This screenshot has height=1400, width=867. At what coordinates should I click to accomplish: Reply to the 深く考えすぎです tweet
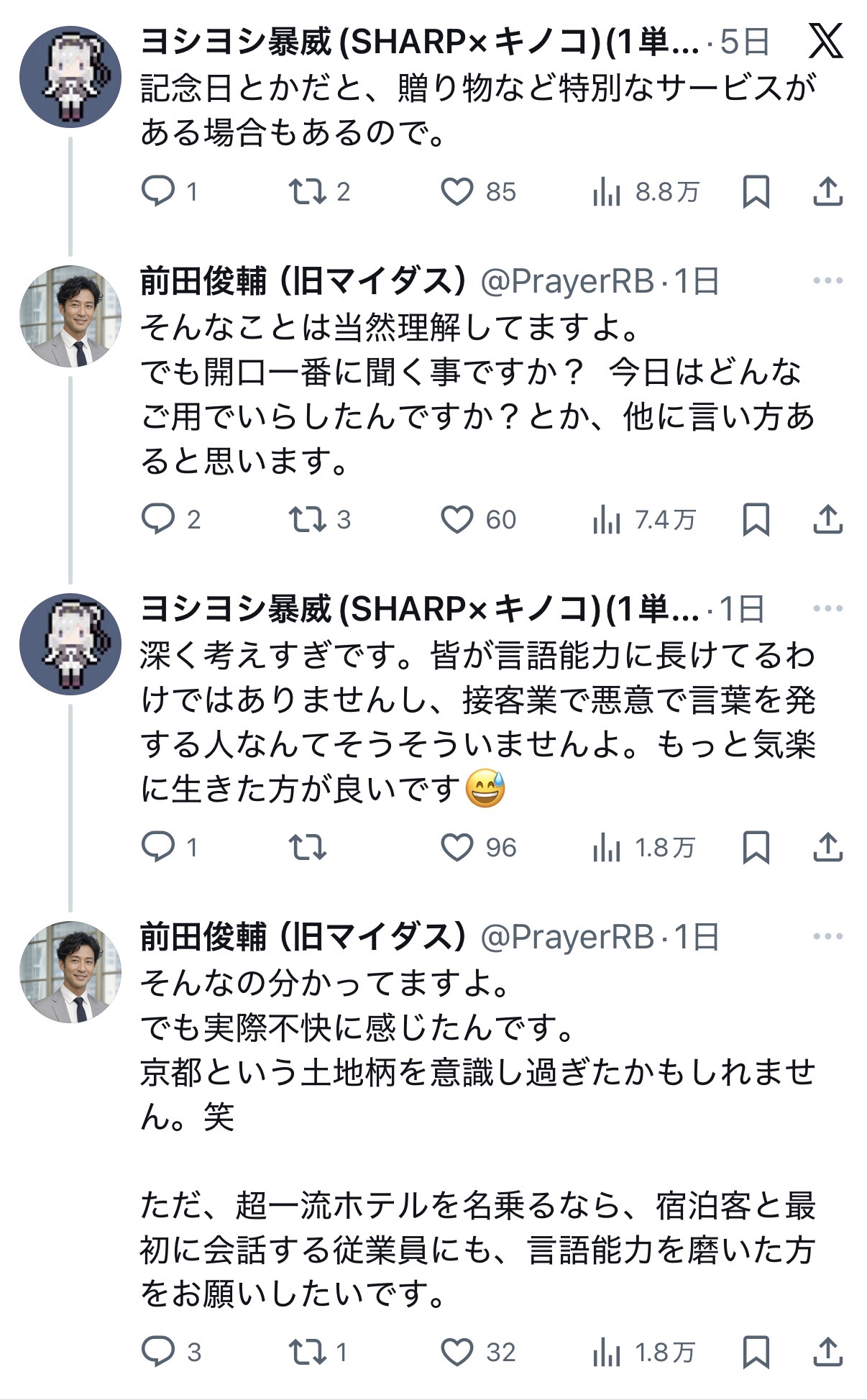pos(158,847)
